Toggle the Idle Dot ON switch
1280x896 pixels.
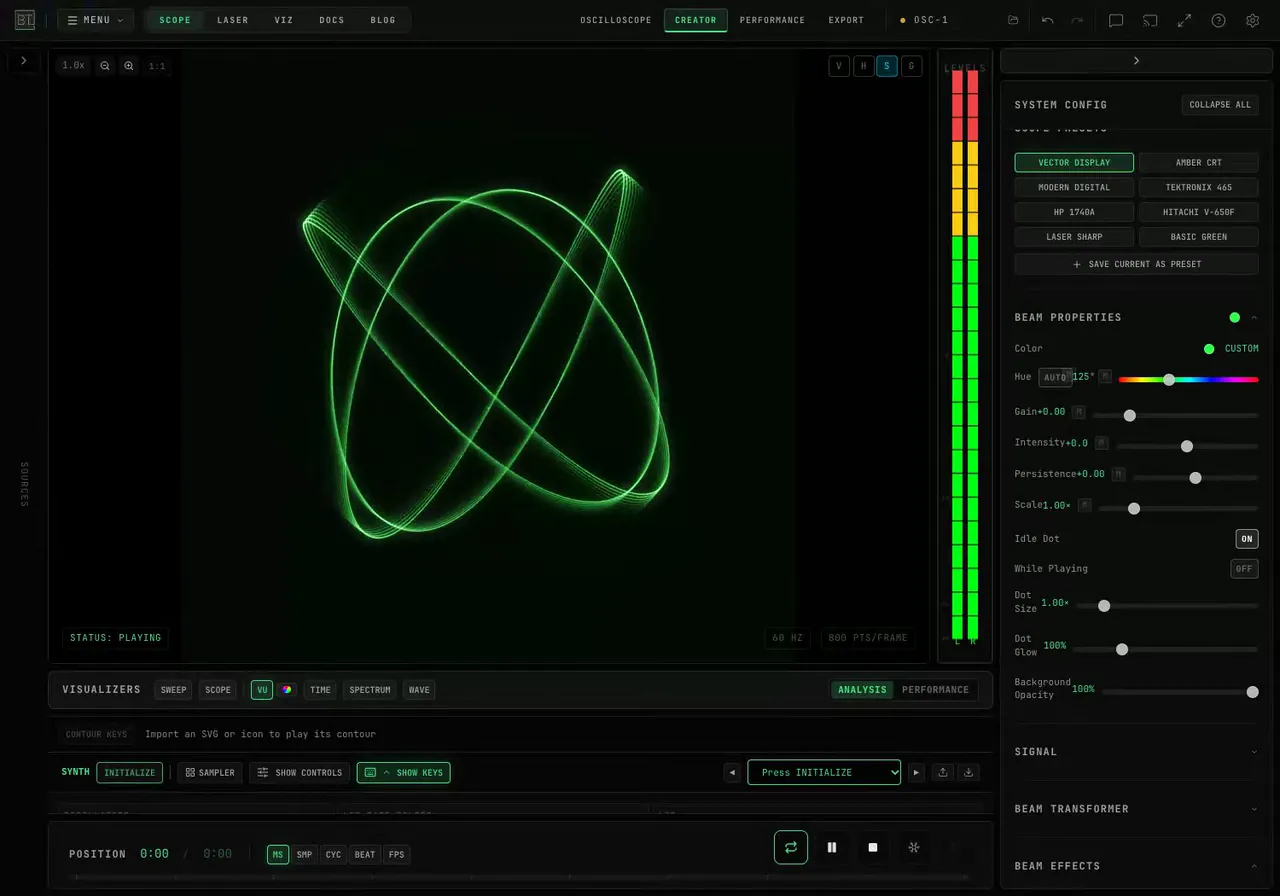pyautogui.click(x=1246, y=538)
